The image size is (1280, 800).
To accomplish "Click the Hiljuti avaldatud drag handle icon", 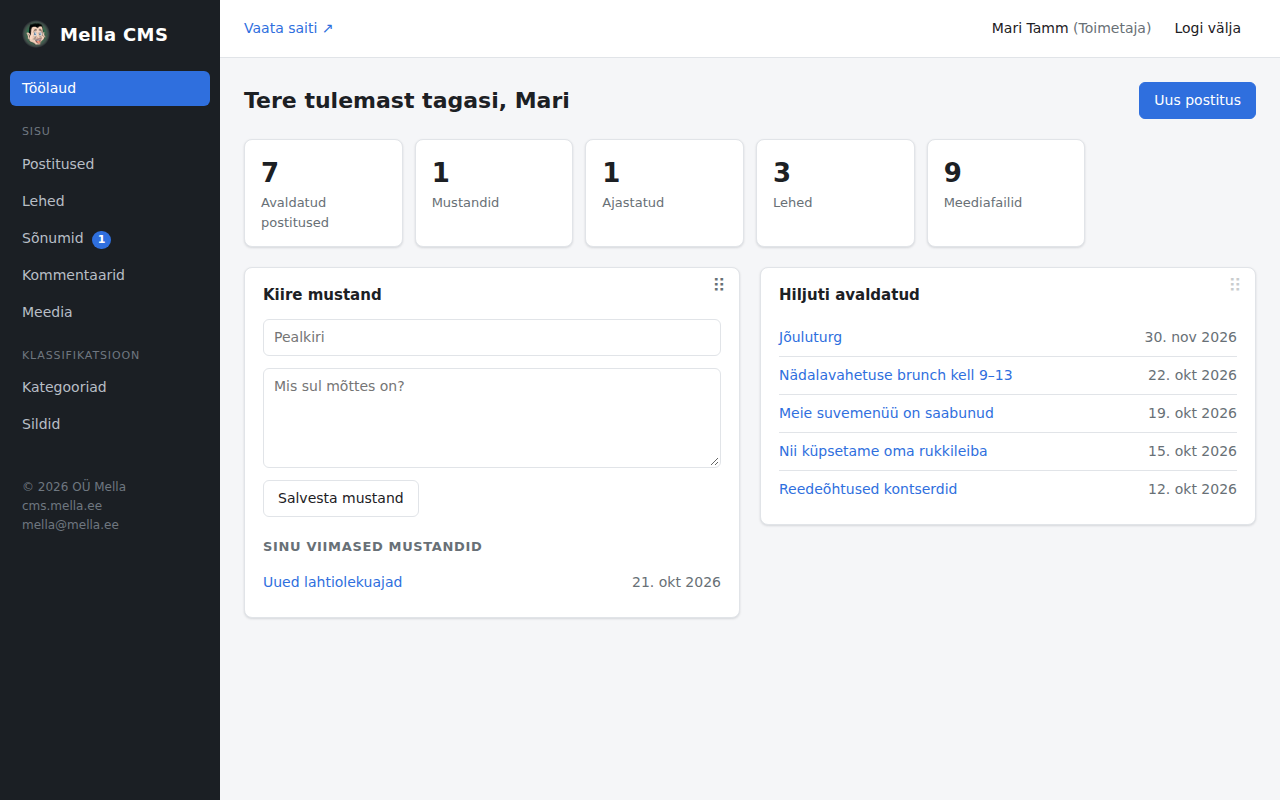I will coord(1235,285).
